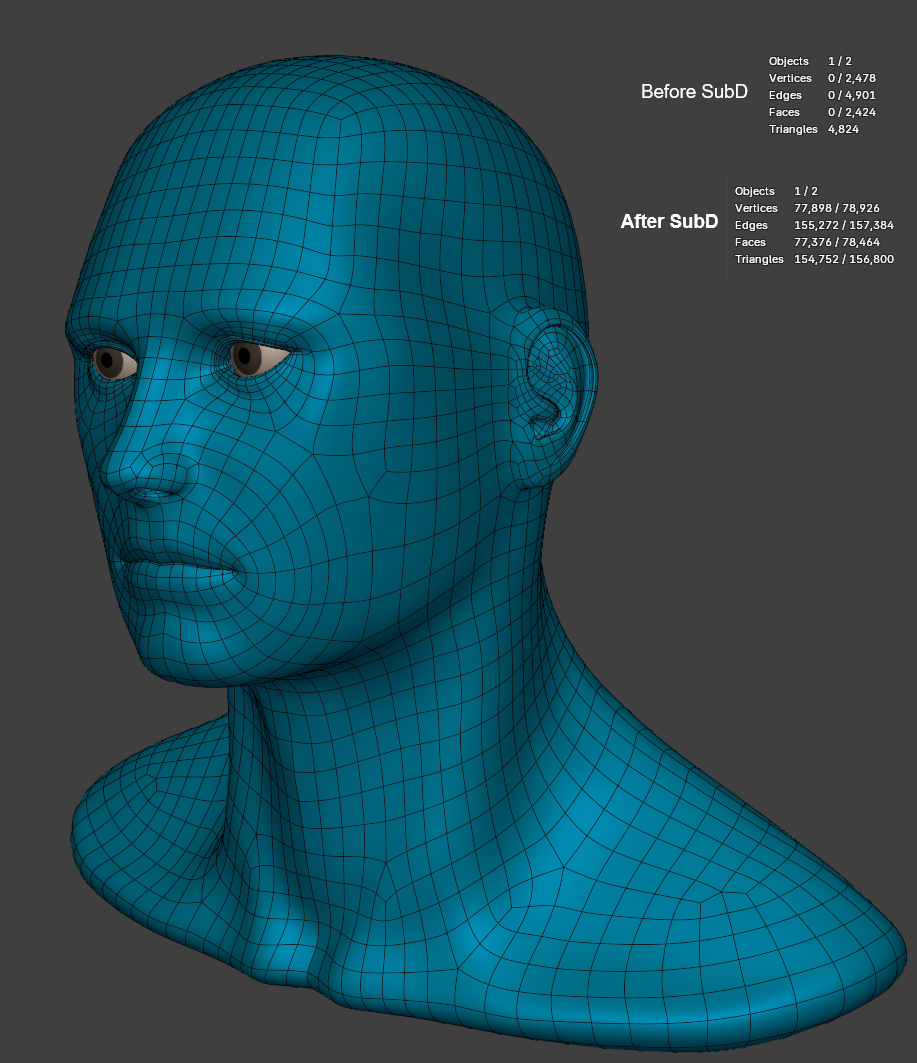The image size is (917, 1063).
Task: Click the "After SubD" heading text
Action: pos(669,222)
